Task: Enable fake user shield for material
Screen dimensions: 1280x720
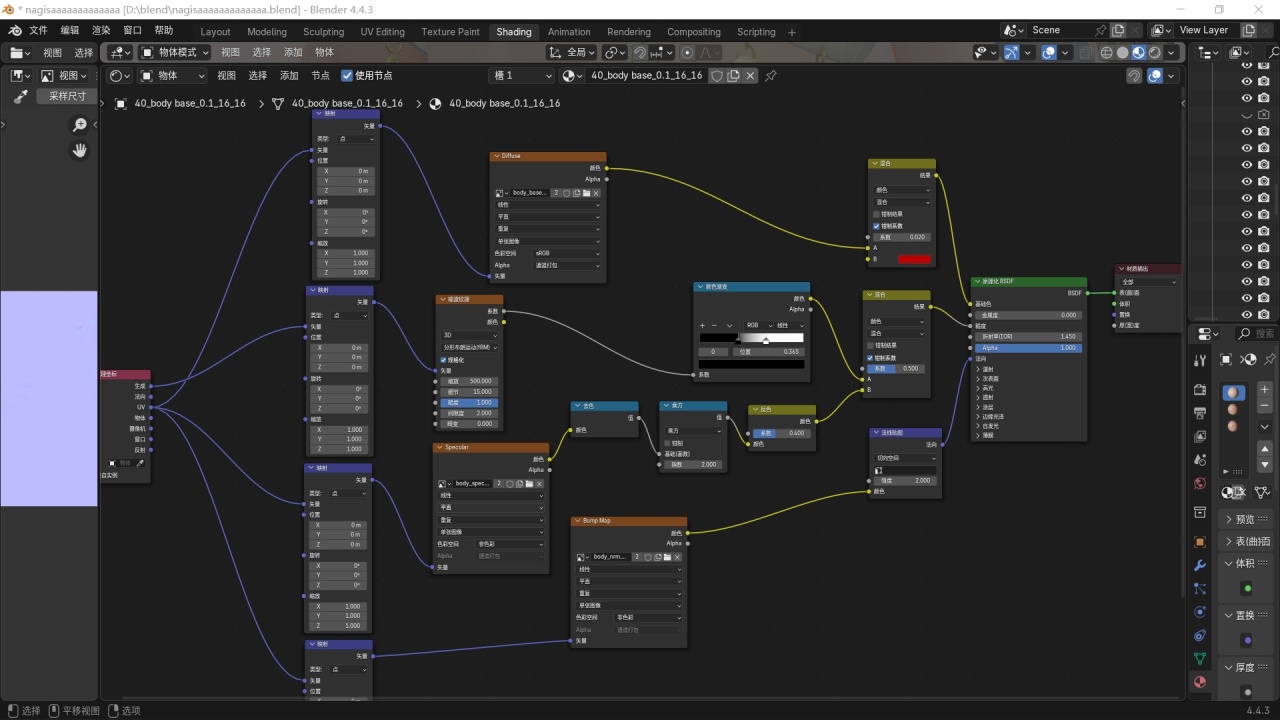Action: point(717,76)
